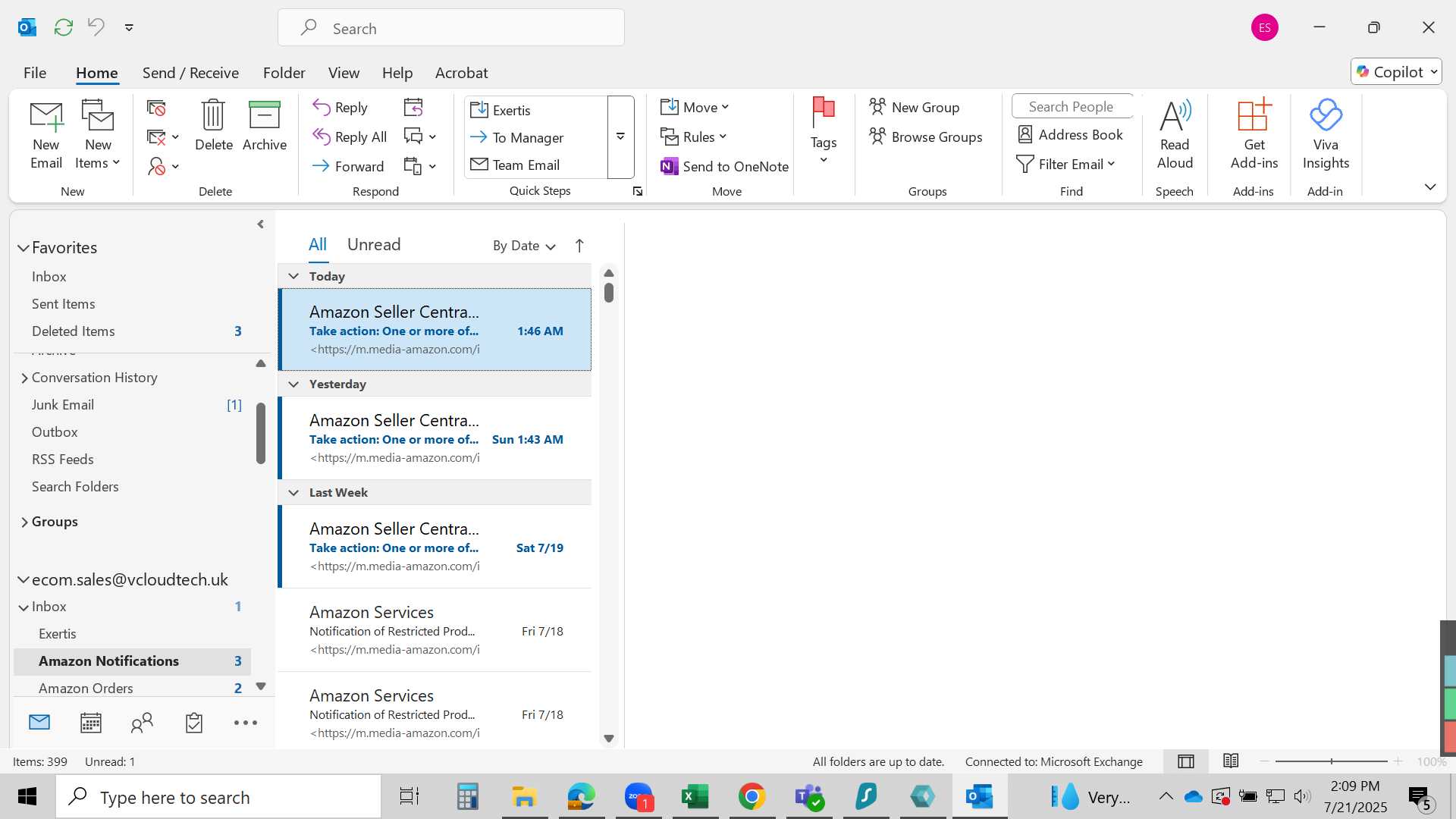Open the New Items menu

click(98, 135)
